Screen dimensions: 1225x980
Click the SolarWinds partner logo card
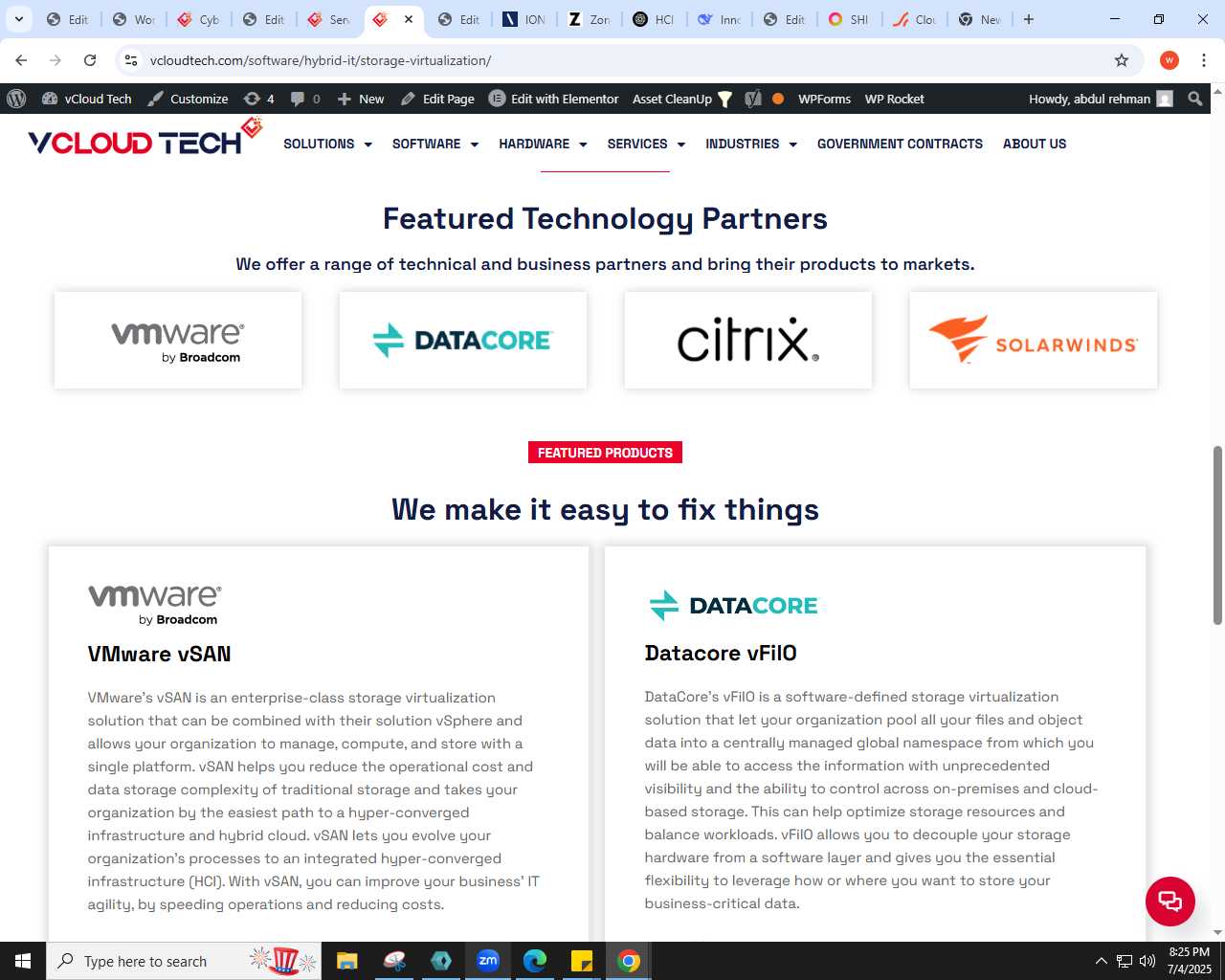(1034, 341)
